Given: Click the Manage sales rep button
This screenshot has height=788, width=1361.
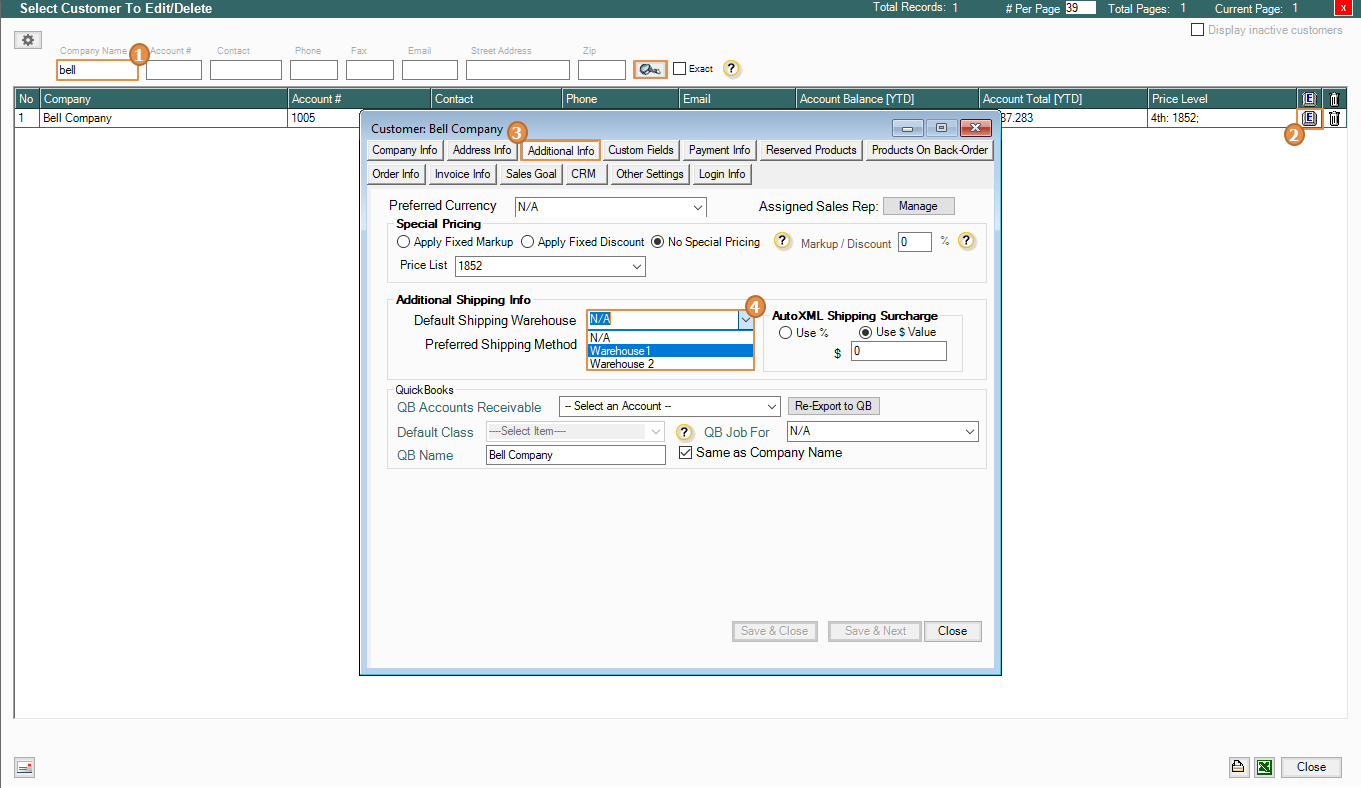Looking at the screenshot, I should [x=918, y=206].
